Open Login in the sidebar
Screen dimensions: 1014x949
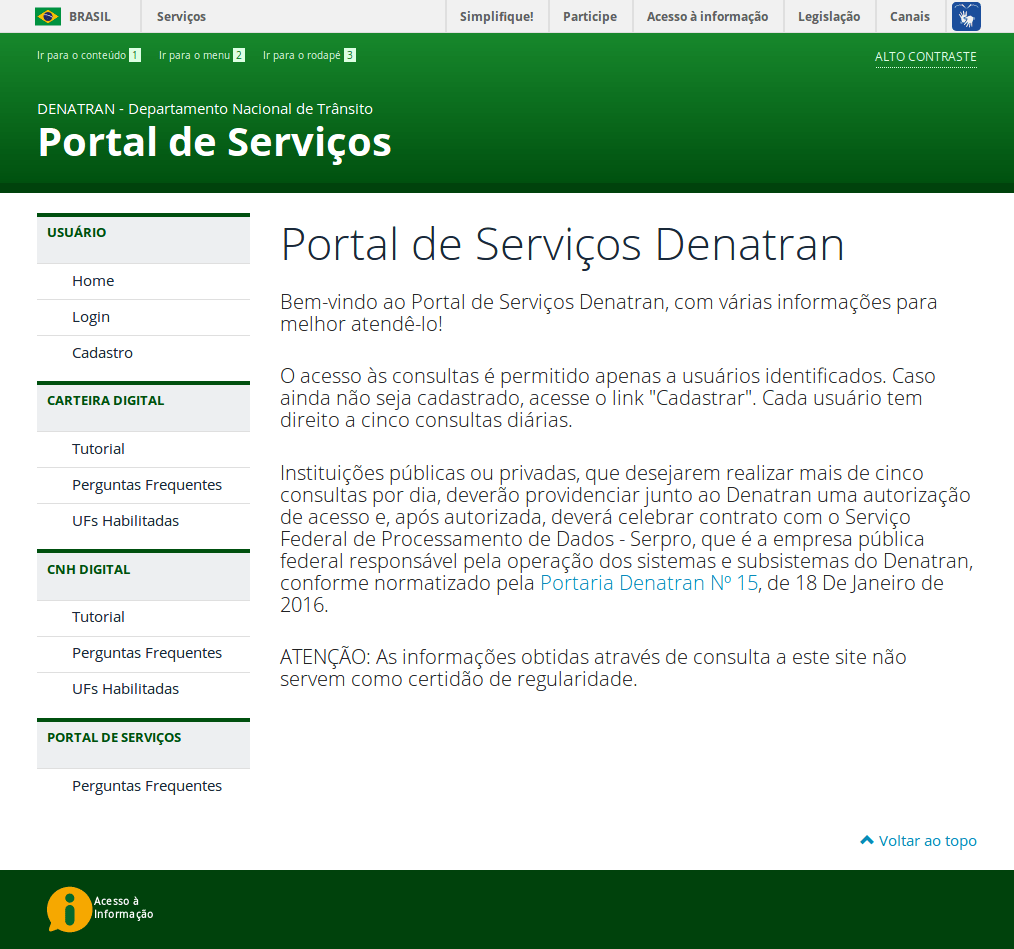point(91,317)
